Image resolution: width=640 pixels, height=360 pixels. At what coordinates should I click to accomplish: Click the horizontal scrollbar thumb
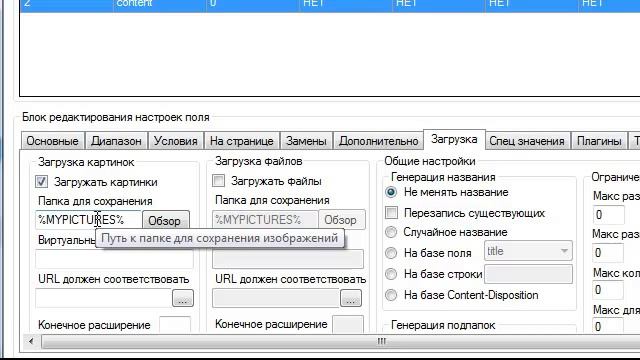click(x=382, y=341)
